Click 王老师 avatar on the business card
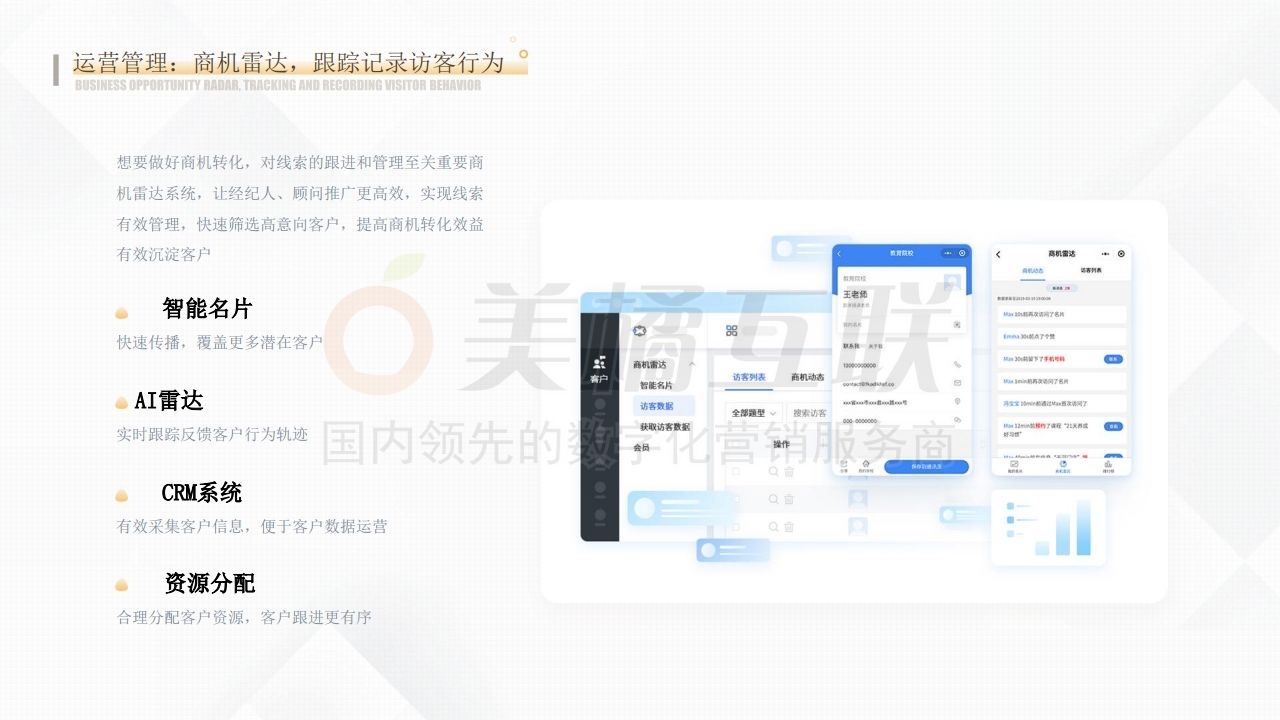The width and height of the screenshot is (1280, 720). coord(951,283)
